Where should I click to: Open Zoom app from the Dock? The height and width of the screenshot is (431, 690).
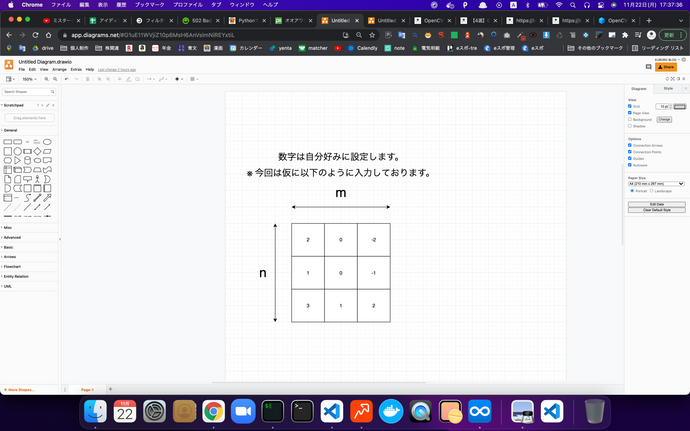pos(243,412)
